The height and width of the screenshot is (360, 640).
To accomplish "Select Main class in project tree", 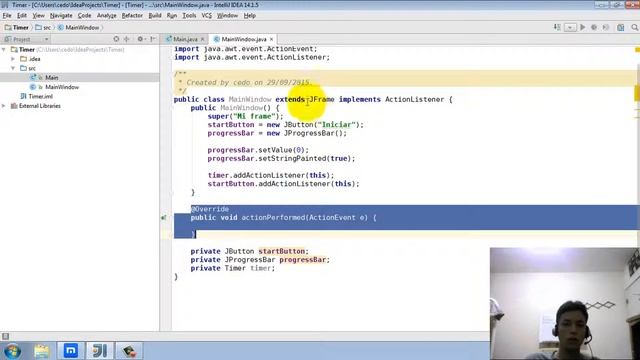I will point(51,78).
